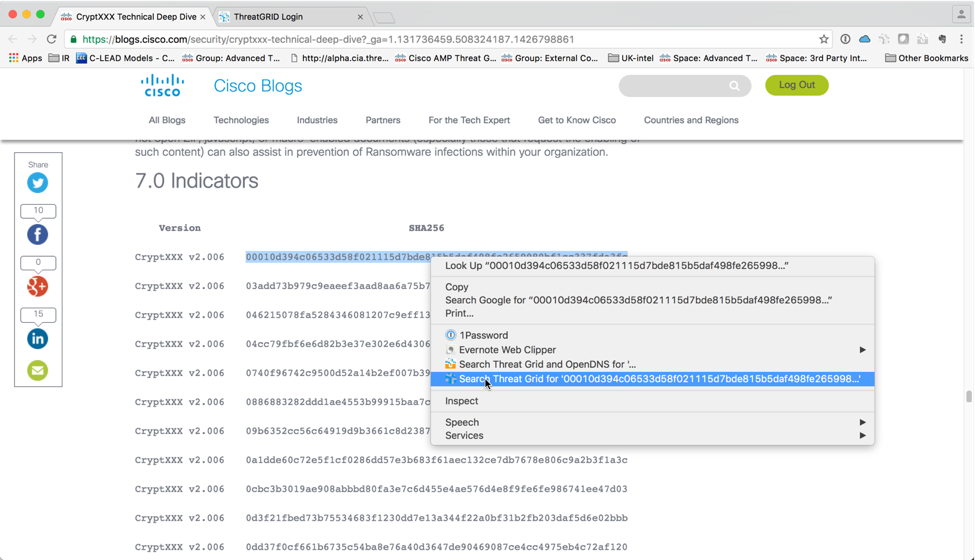This screenshot has height=560, width=975.
Task: Open the Partners navigation link
Action: pos(383,120)
